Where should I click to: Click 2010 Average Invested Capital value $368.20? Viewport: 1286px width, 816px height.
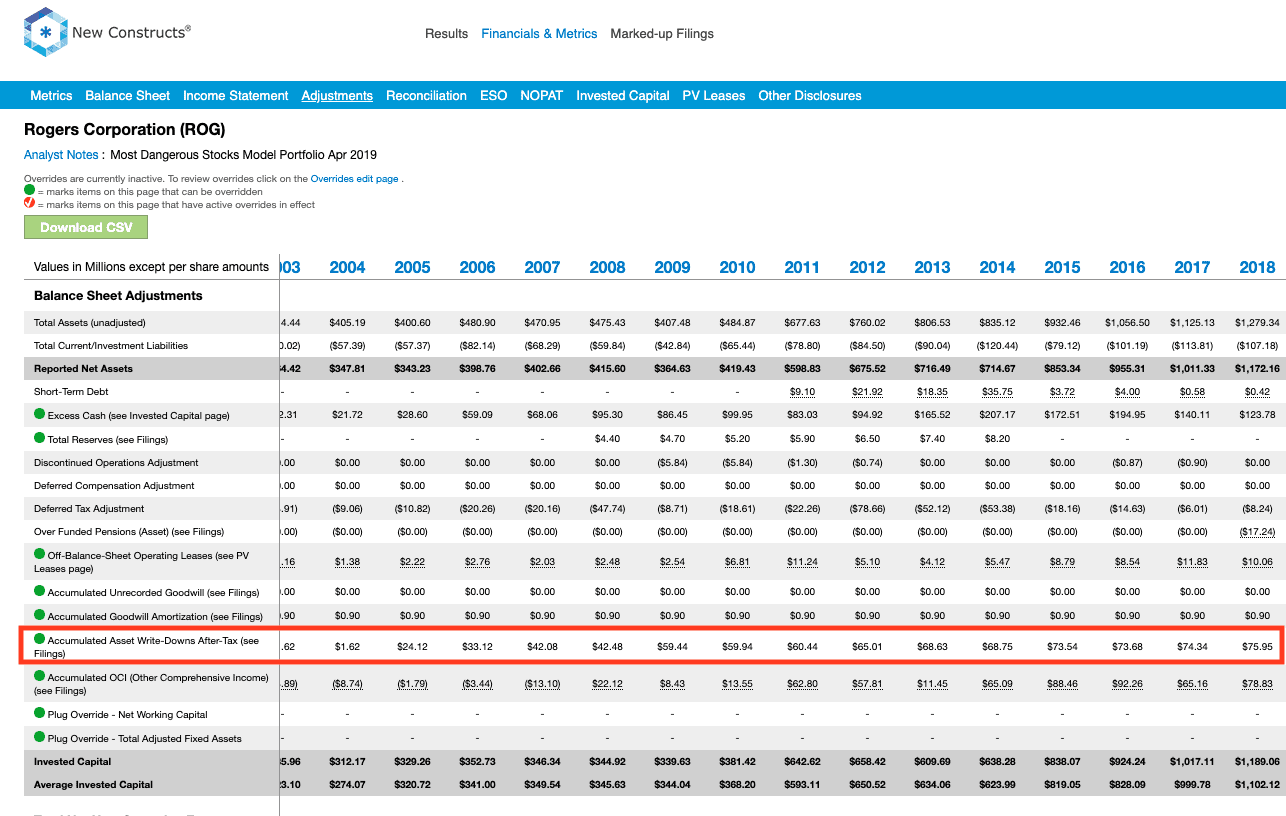coord(737,785)
